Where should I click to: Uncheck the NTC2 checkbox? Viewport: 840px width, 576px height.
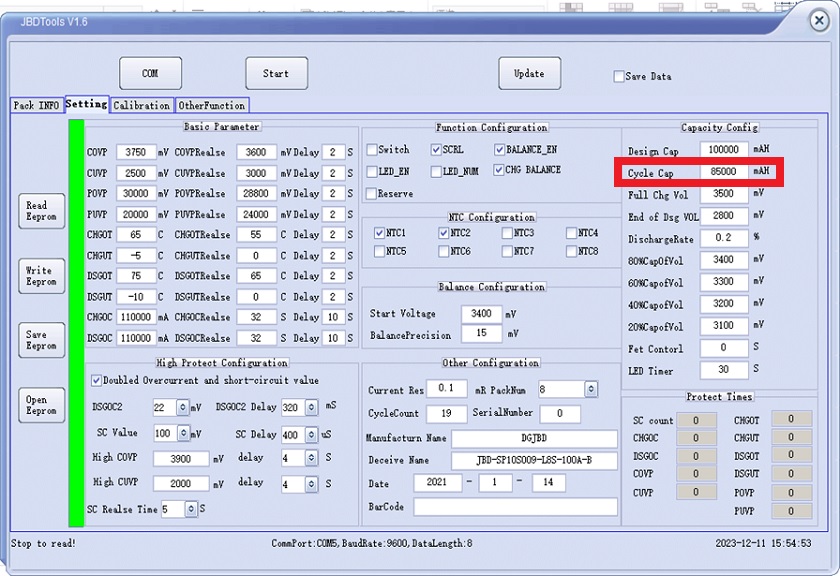[444, 233]
